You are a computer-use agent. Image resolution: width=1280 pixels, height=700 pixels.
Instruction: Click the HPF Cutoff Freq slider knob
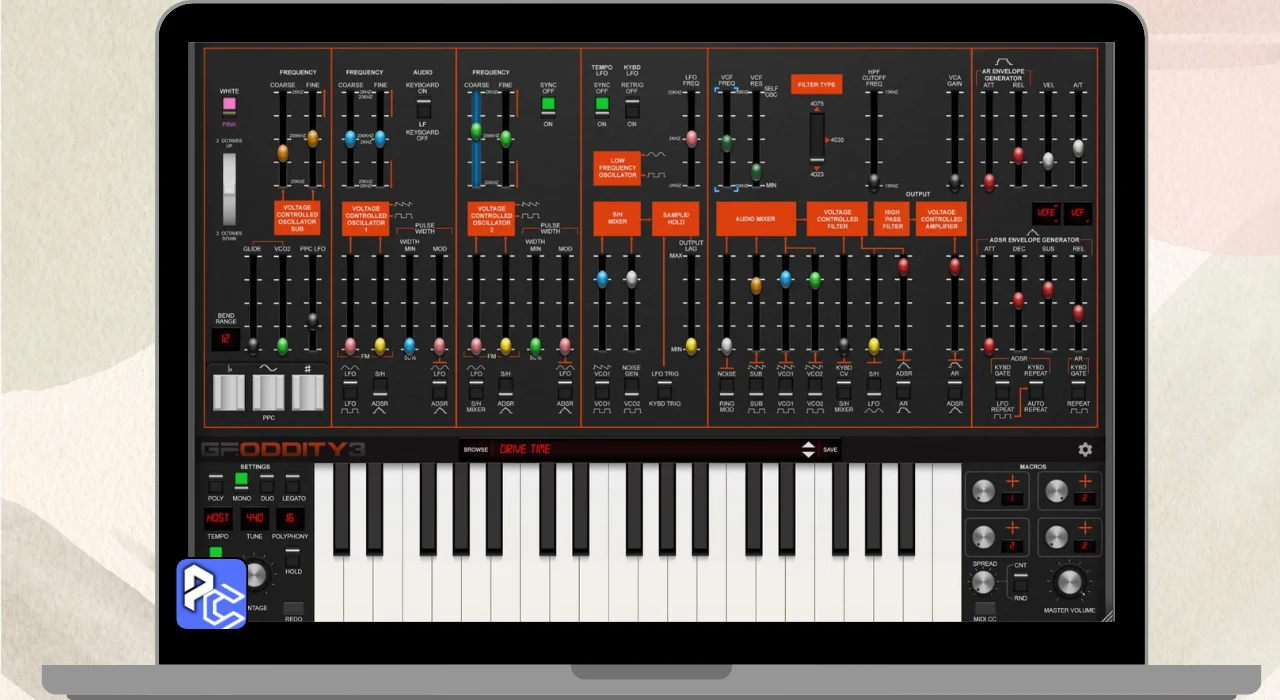pos(875,181)
